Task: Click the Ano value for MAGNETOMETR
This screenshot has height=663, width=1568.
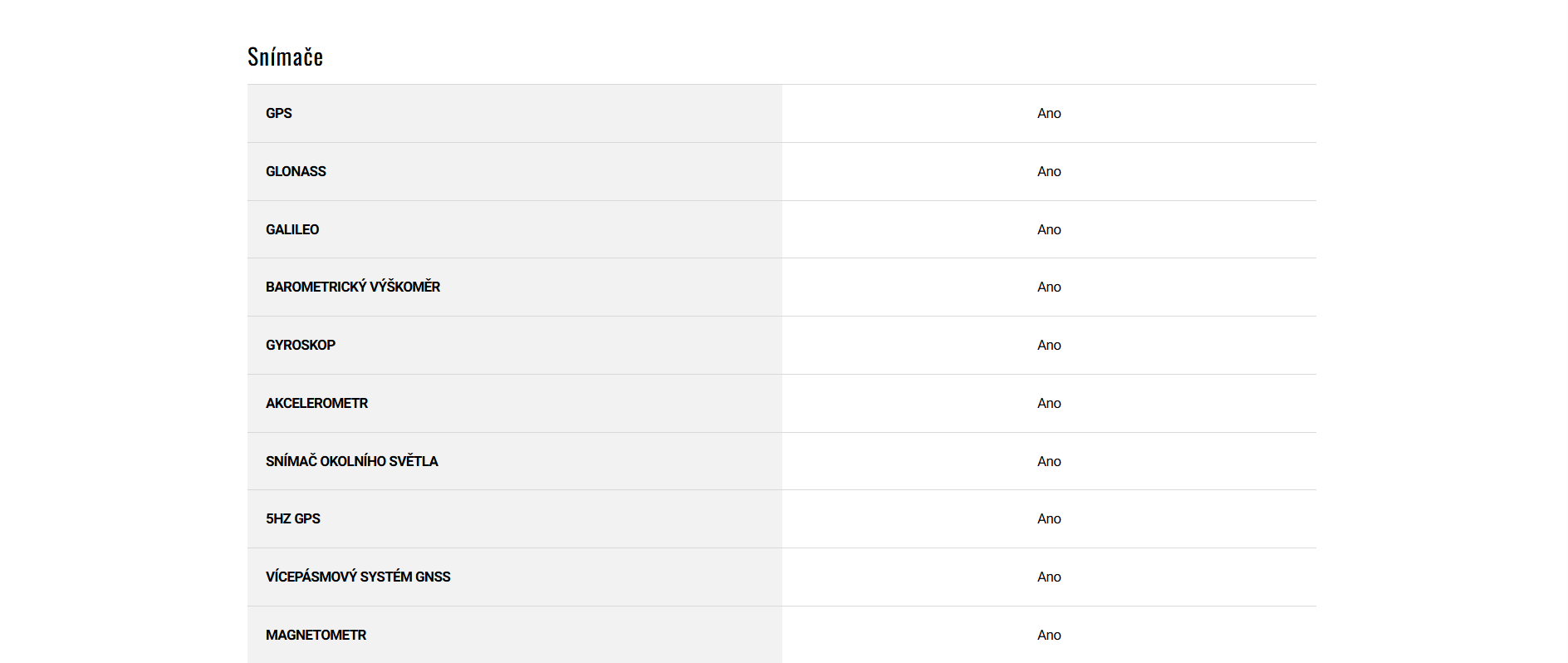Action: tap(1049, 635)
